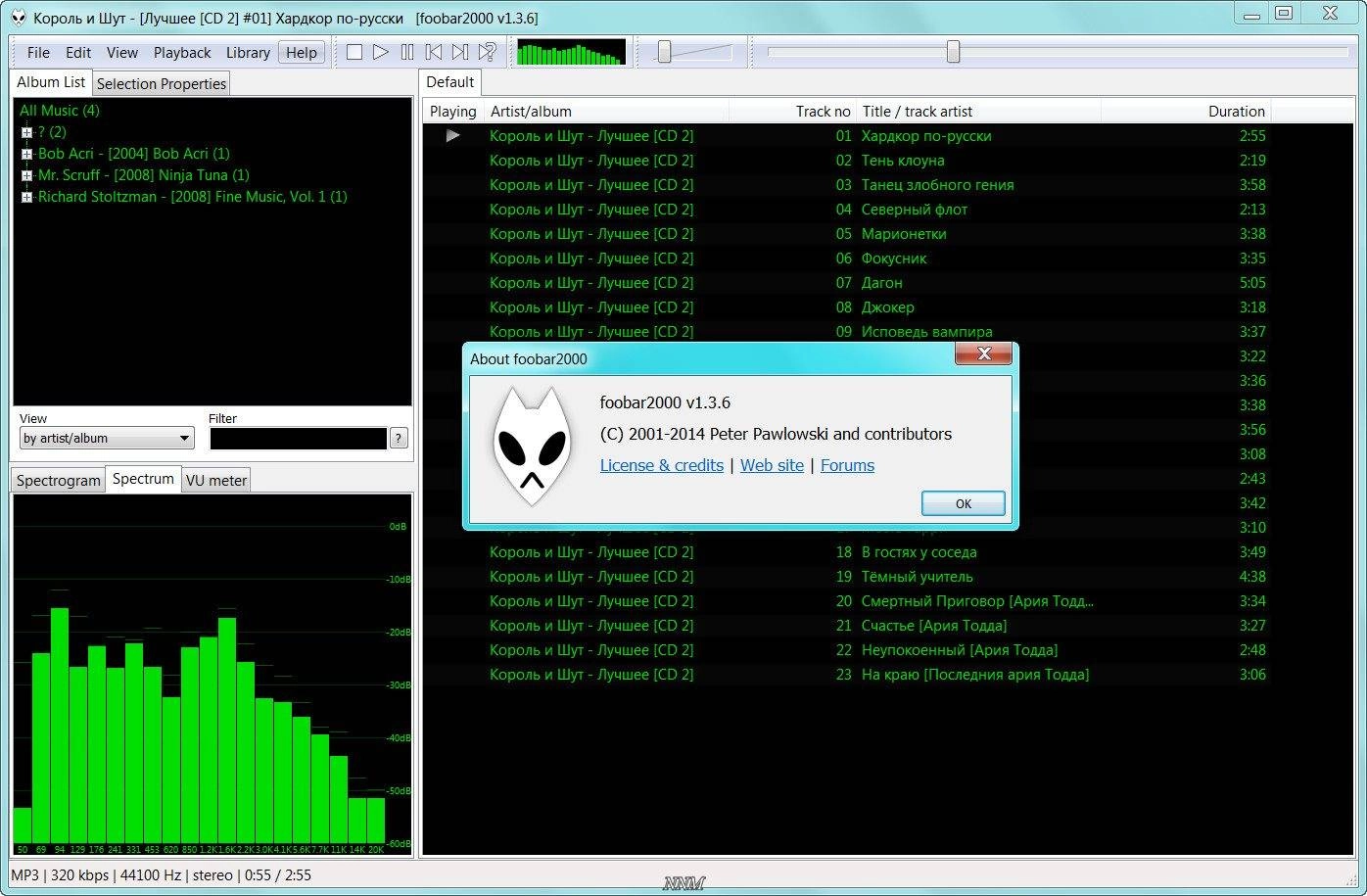Click in the Filter input field

[x=299, y=439]
